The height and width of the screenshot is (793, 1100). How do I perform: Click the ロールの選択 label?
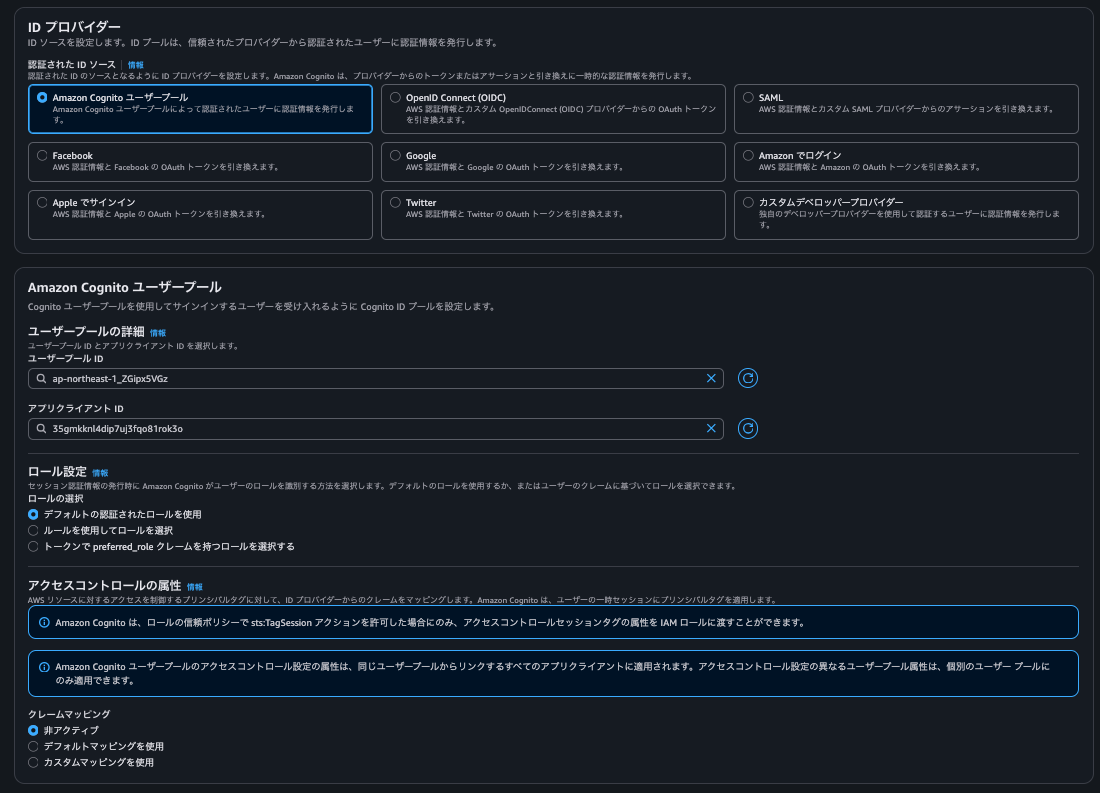click(55, 499)
